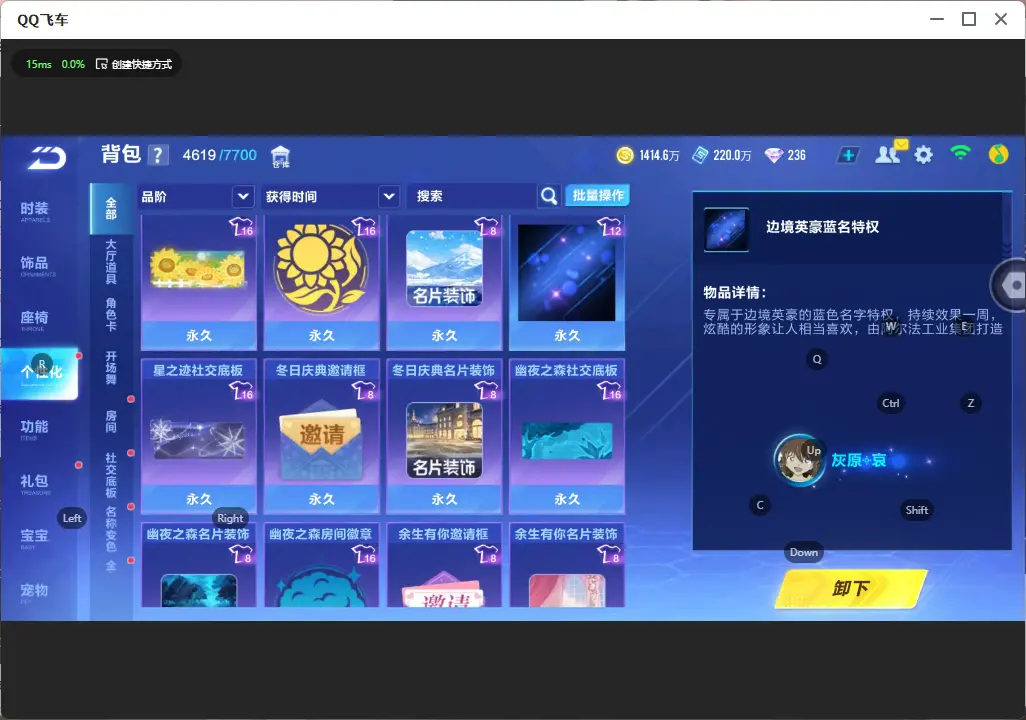Open the backpack help question mark
The width and height of the screenshot is (1026, 720).
[158, 156]
